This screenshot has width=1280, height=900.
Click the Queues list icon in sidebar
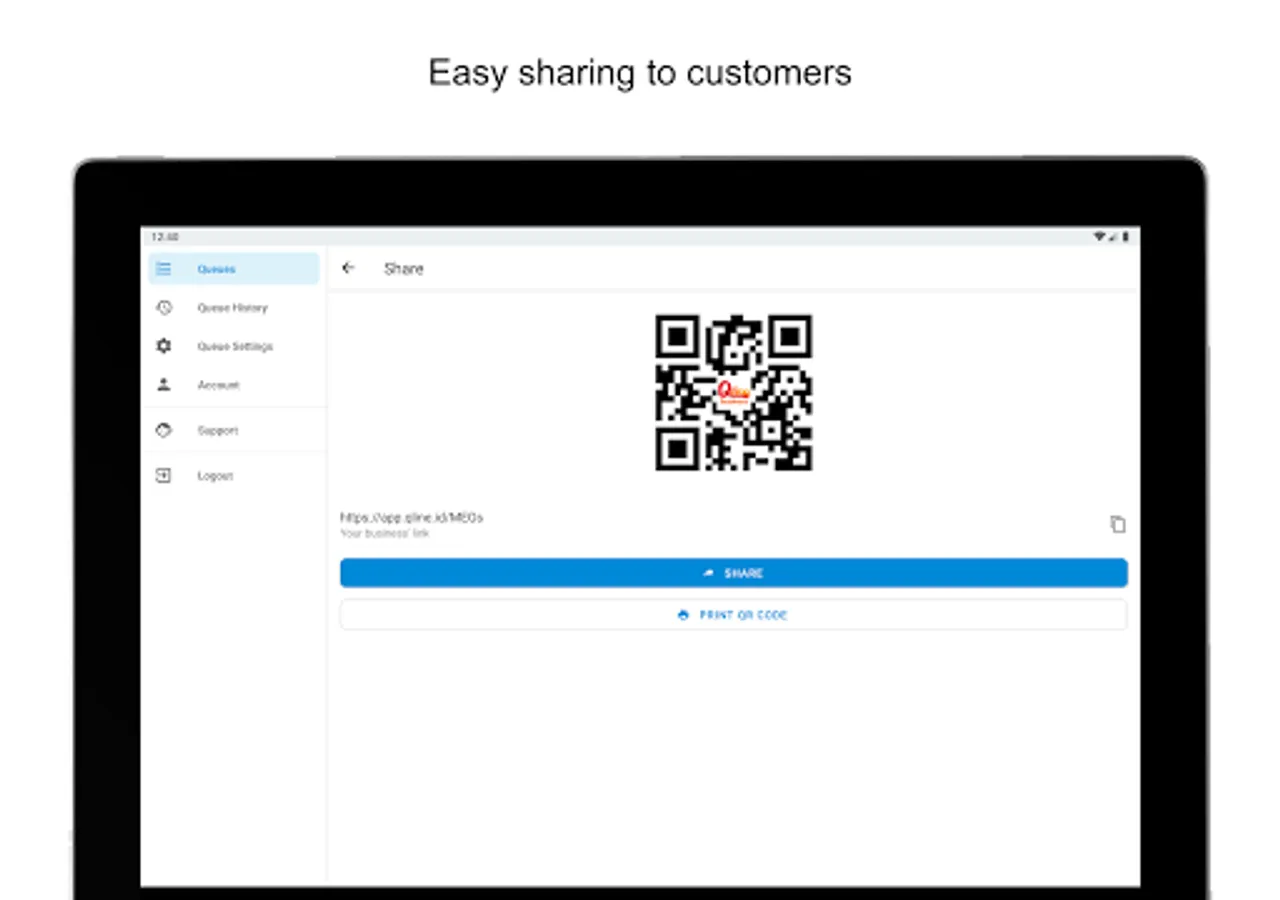(x=164, y=269)
